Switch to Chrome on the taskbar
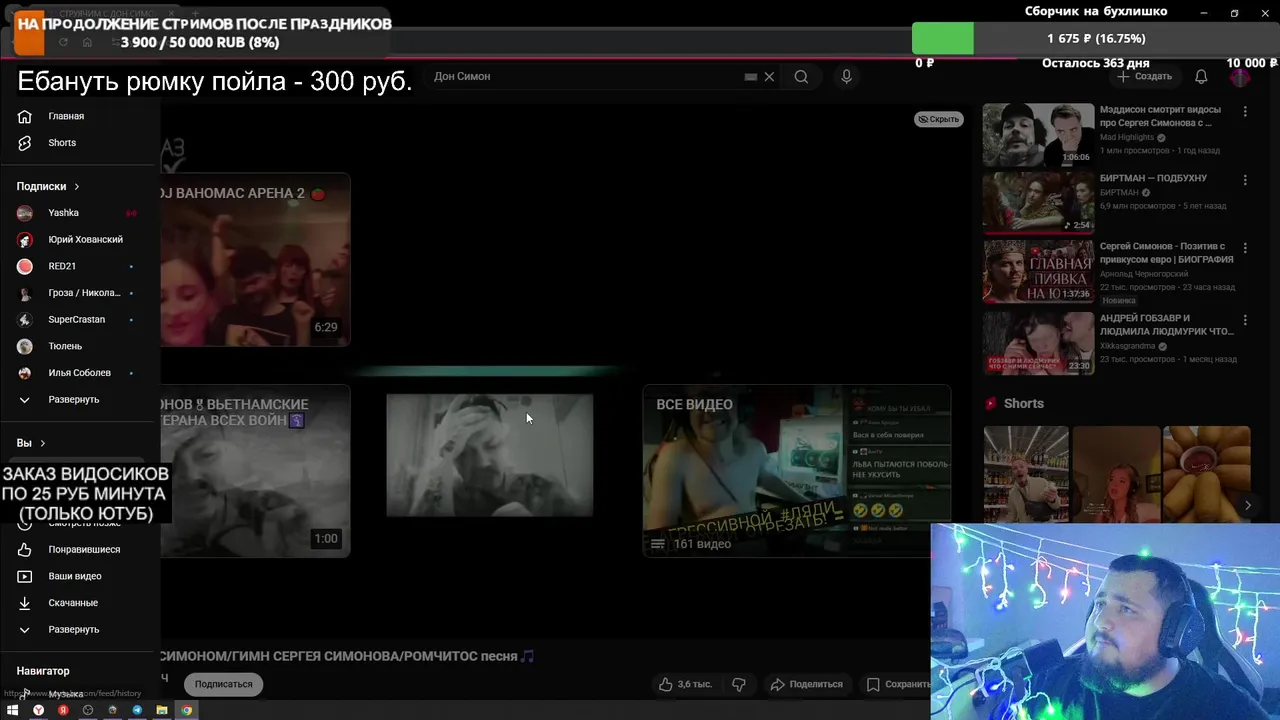 pyautogui.click(x=186, y=710)
